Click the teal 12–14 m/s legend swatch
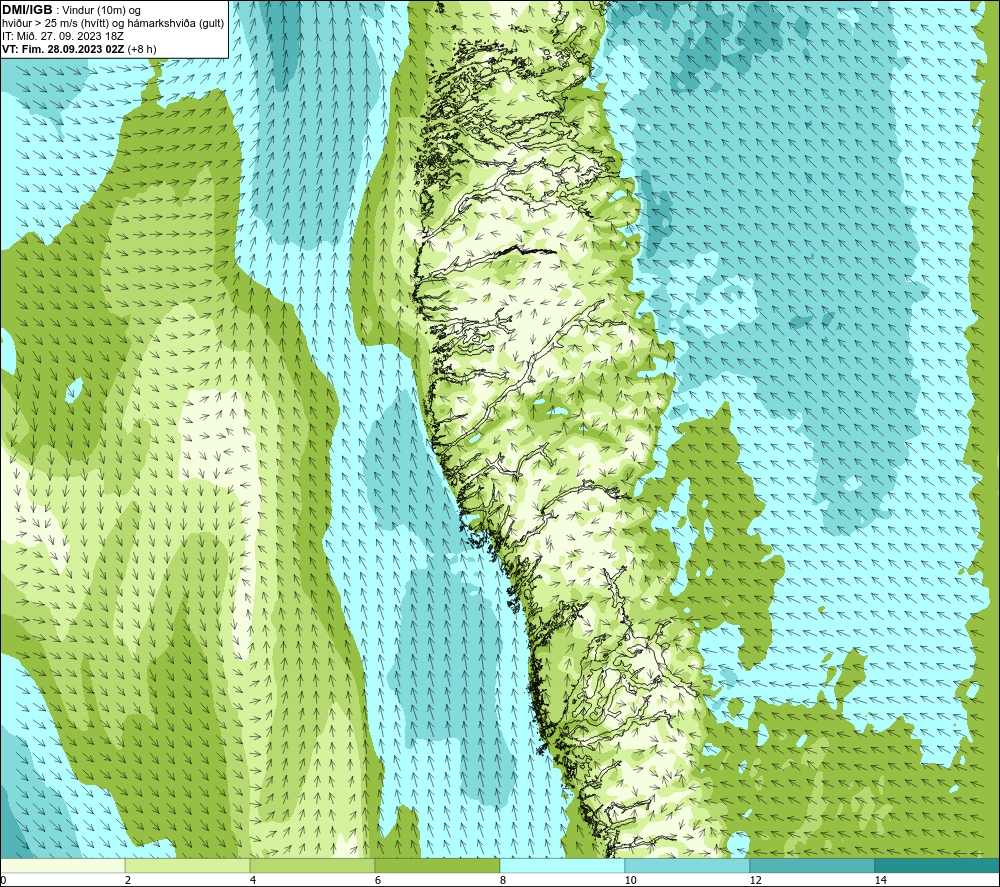 (812, 865)
